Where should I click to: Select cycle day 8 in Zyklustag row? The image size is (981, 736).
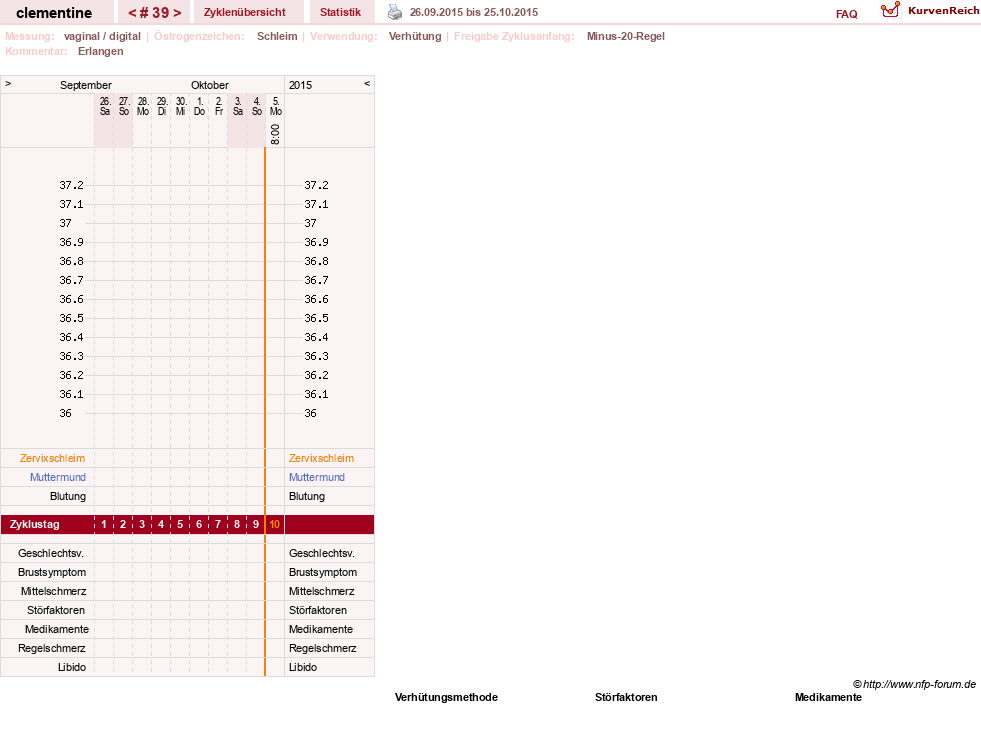coord(236,524)
